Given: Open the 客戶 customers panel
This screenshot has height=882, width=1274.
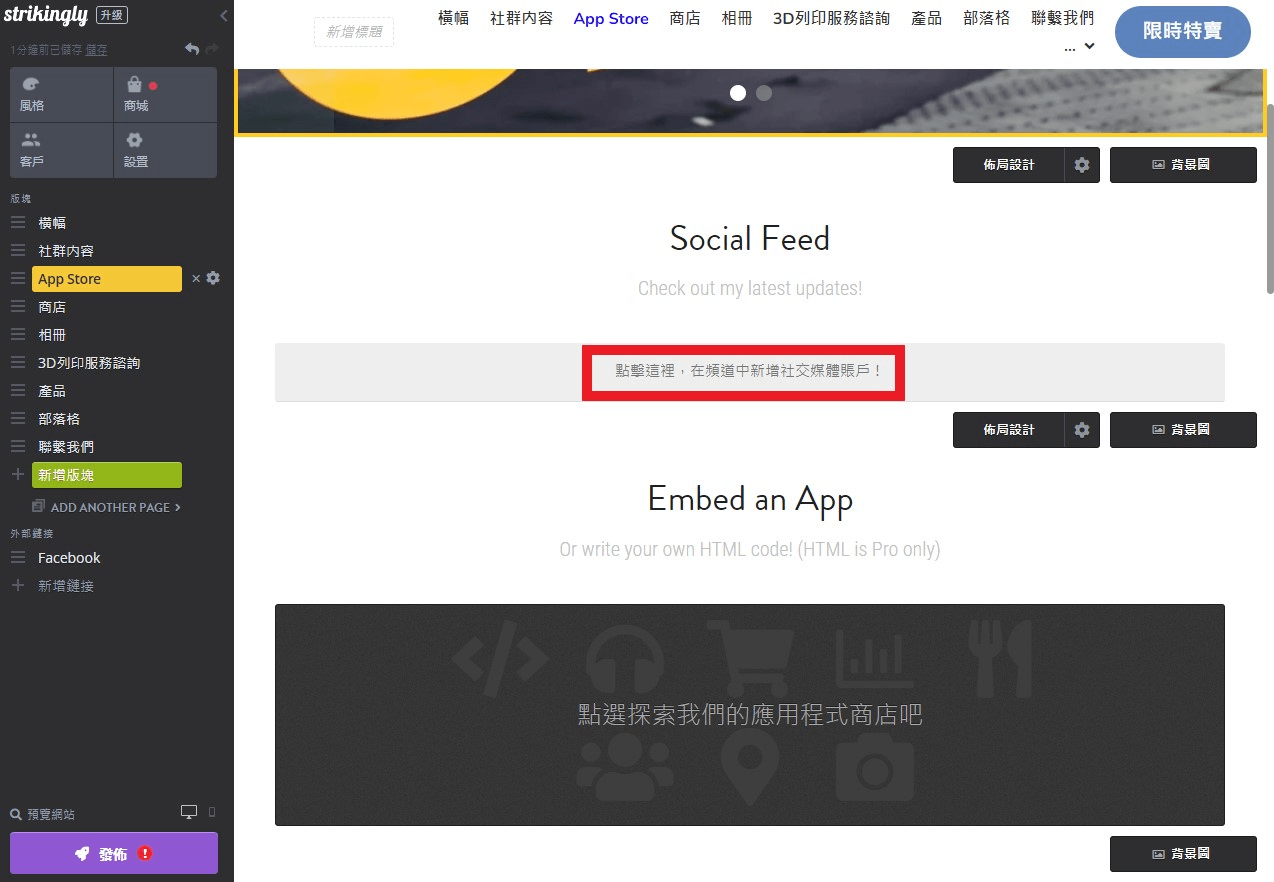Looking at the screenshot, I should (x=61, y=150).
